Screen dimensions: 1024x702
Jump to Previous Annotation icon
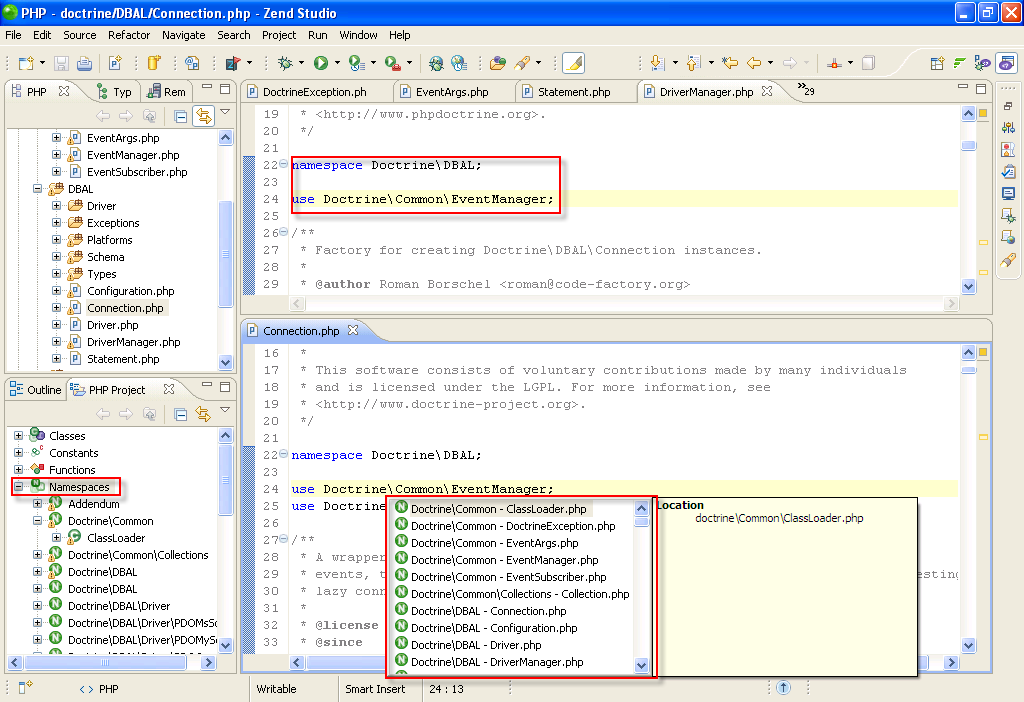694,63
